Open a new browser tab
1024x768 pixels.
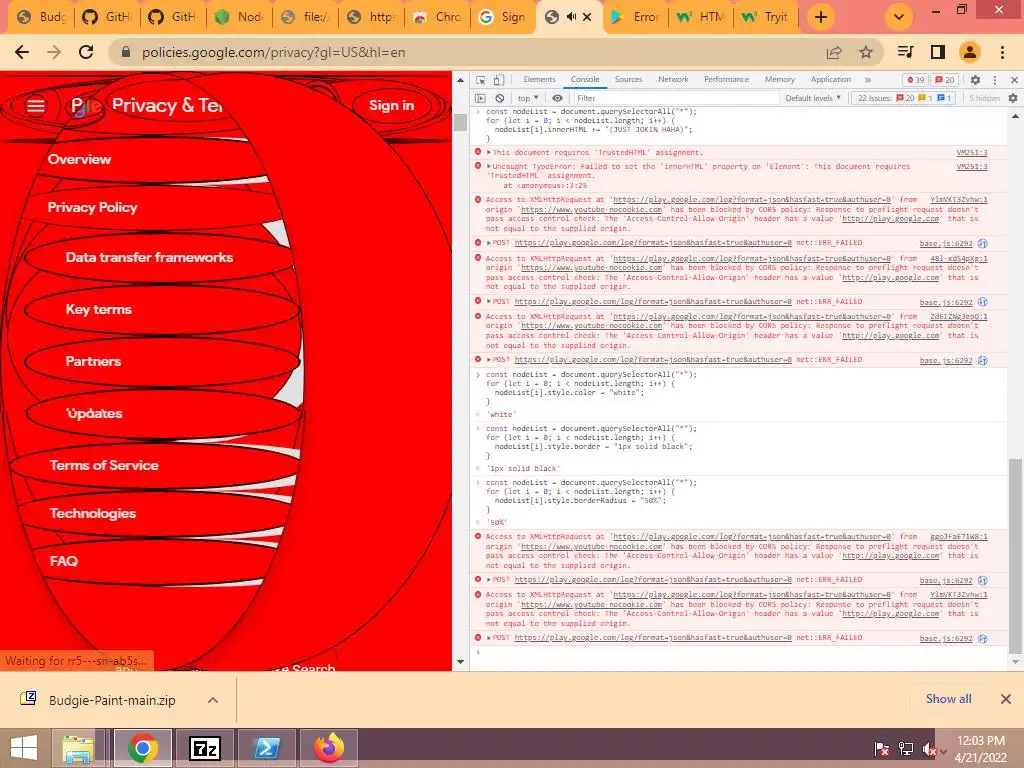click(x=821, y=17)
